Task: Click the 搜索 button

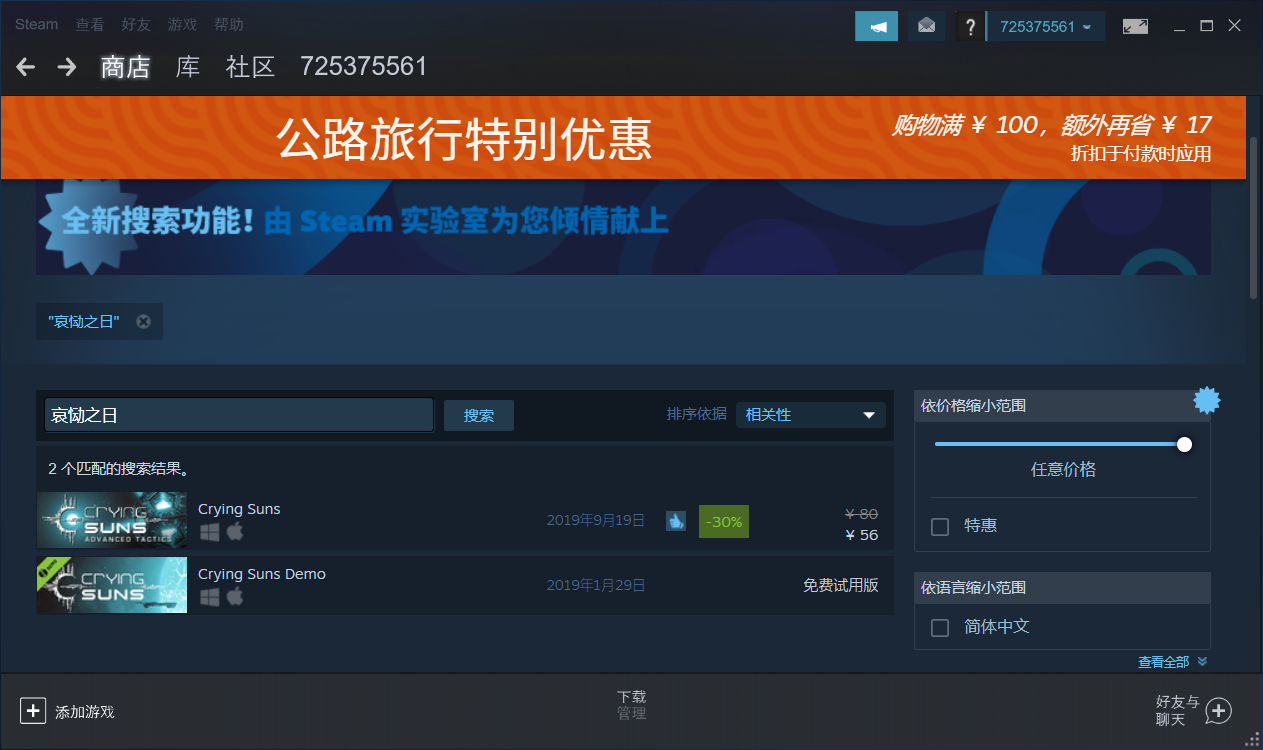Action: click(479, 415)
